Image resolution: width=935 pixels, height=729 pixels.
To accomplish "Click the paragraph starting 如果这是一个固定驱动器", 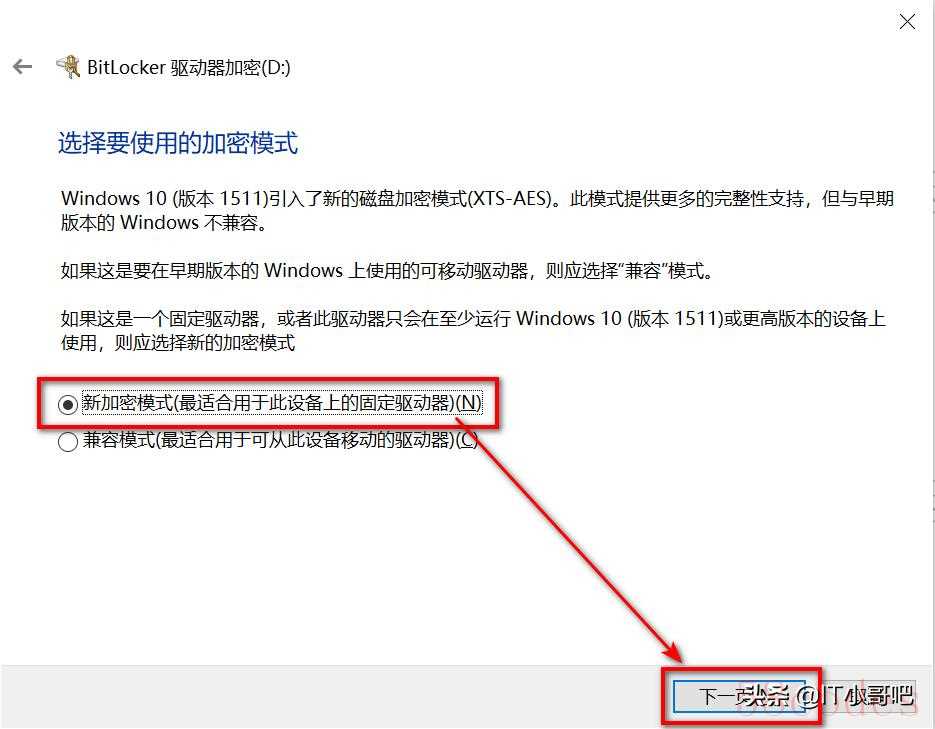I will (473, 331).
